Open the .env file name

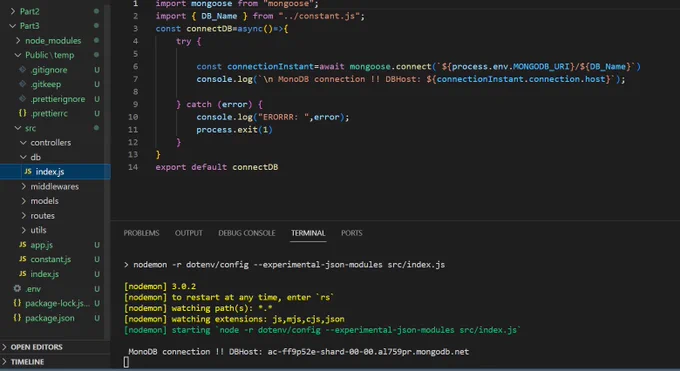point(33,289)
